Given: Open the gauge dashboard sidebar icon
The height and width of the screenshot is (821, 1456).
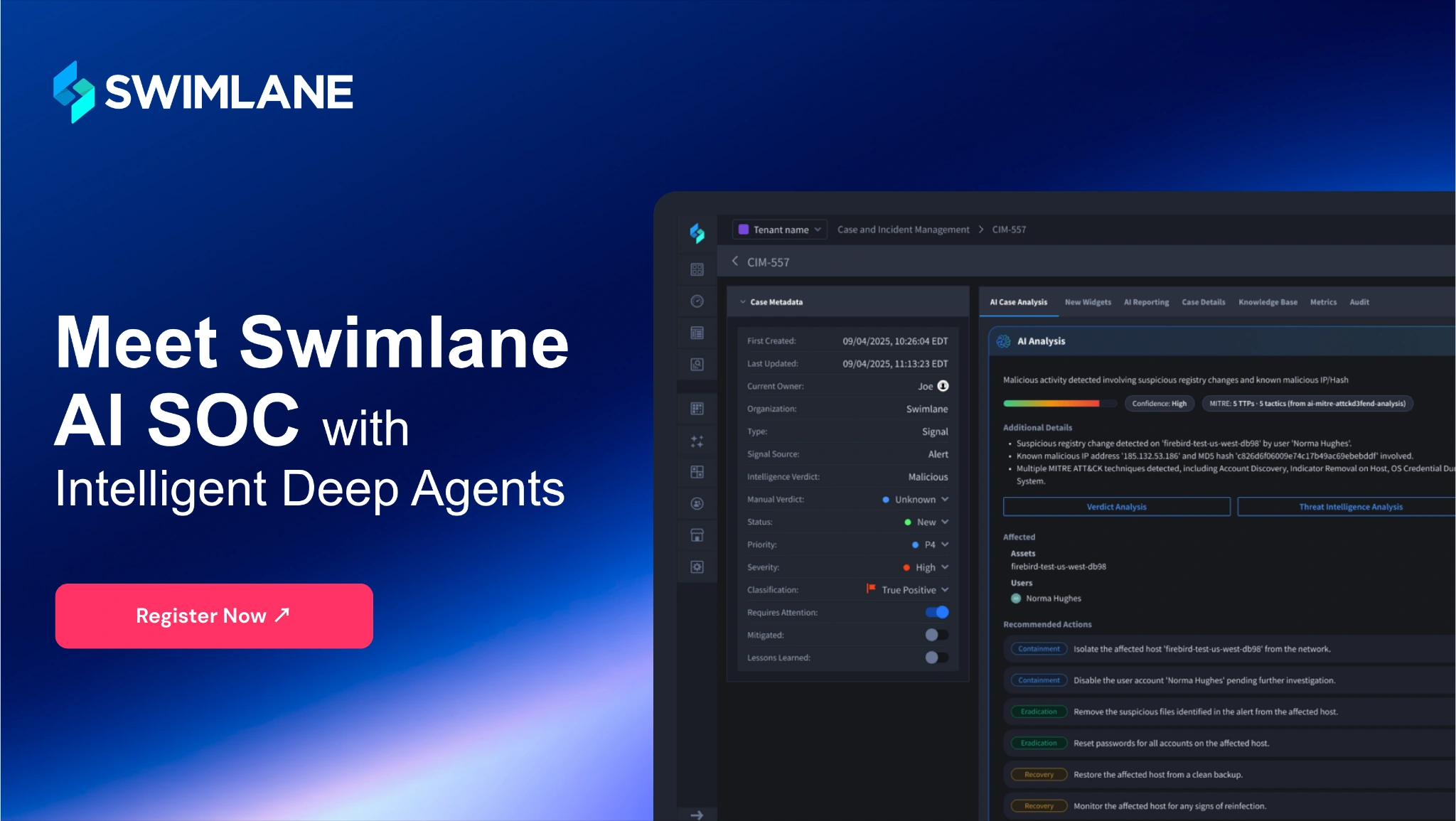Looking at the screenshot, I should [x=697, y=301].
